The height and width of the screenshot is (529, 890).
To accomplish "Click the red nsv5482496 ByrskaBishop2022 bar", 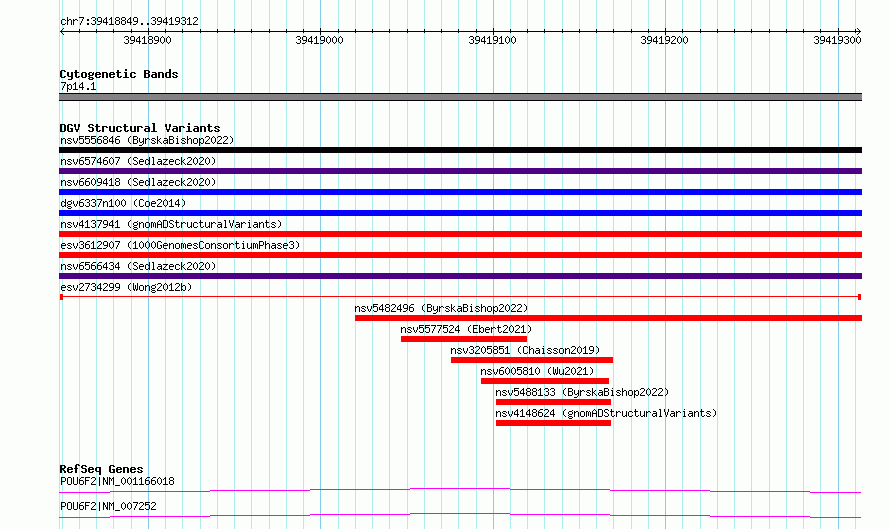I will click(x=608, y=318).
